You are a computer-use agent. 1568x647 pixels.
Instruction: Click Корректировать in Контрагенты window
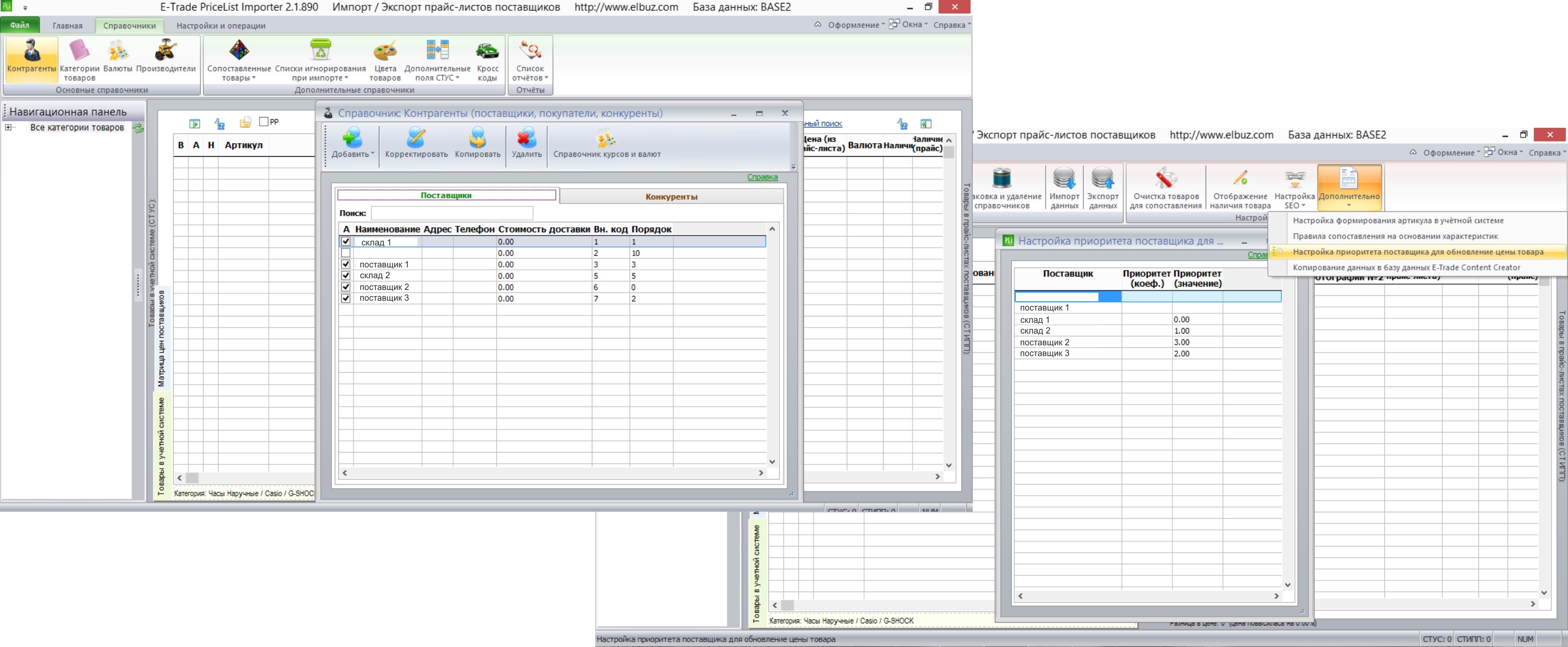click(x=416, y=143)
